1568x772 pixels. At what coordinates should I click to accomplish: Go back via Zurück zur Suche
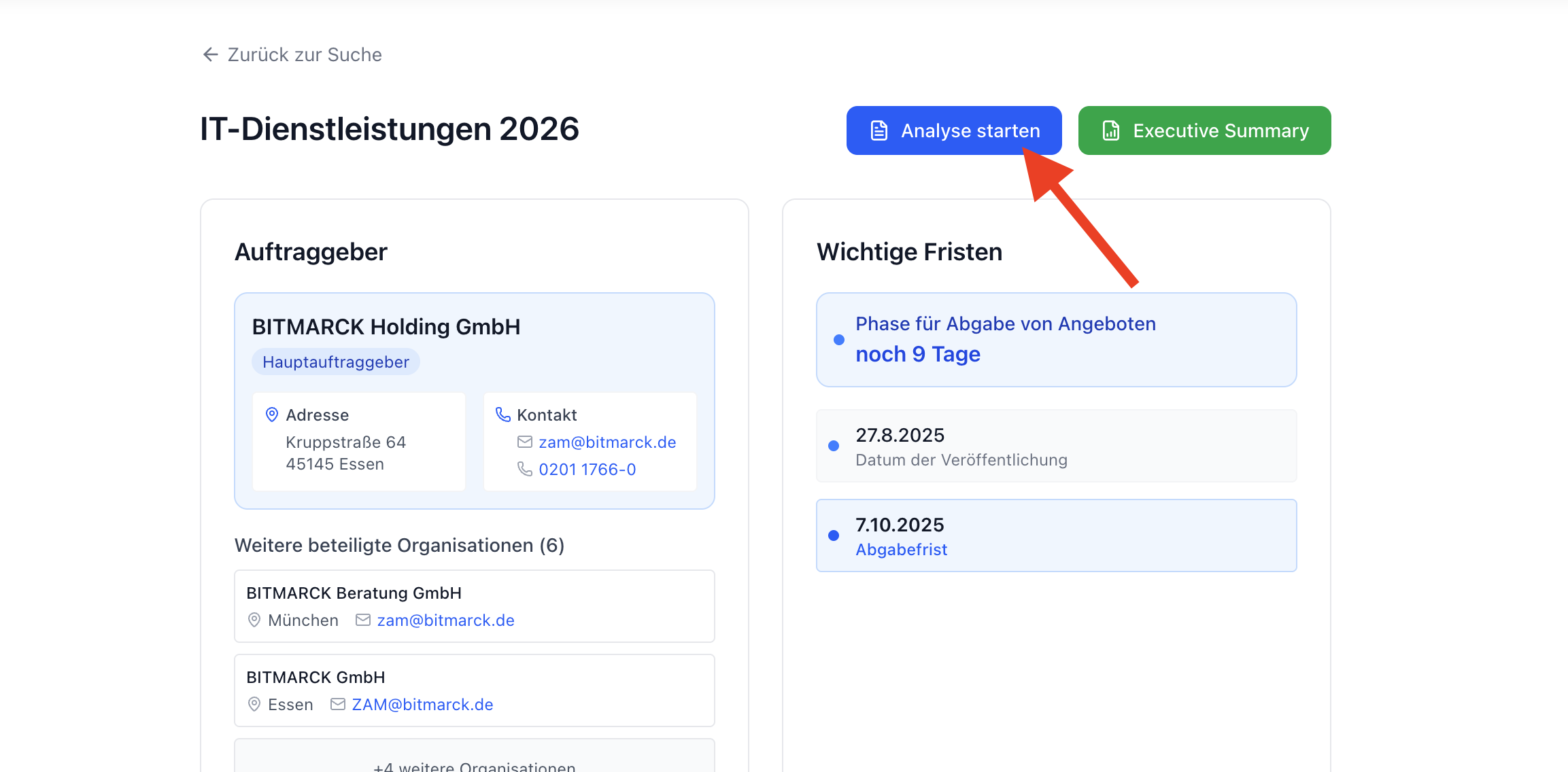[x=304, y=54]
